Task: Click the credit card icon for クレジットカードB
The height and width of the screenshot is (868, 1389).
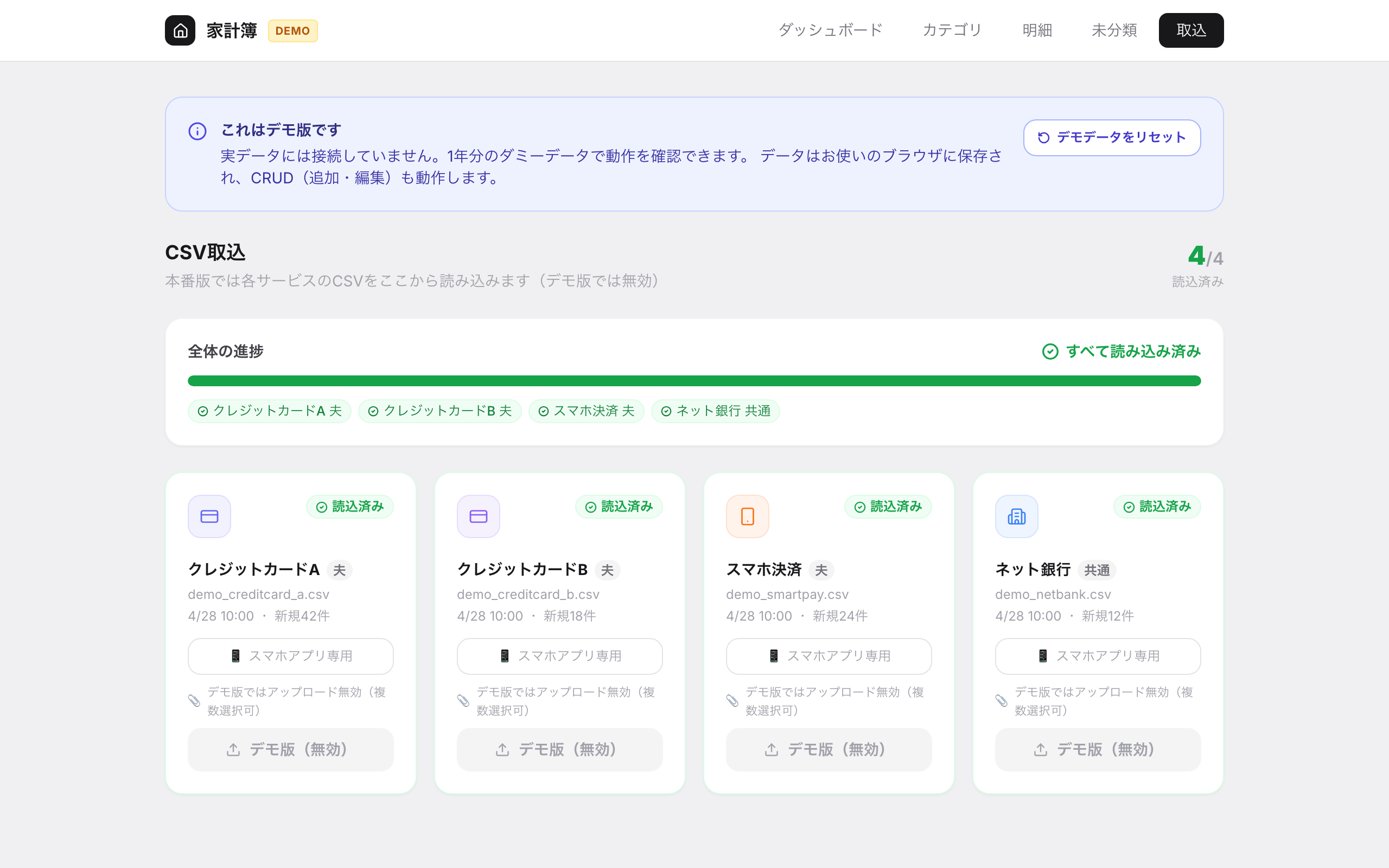Action: tap(479, 516)
